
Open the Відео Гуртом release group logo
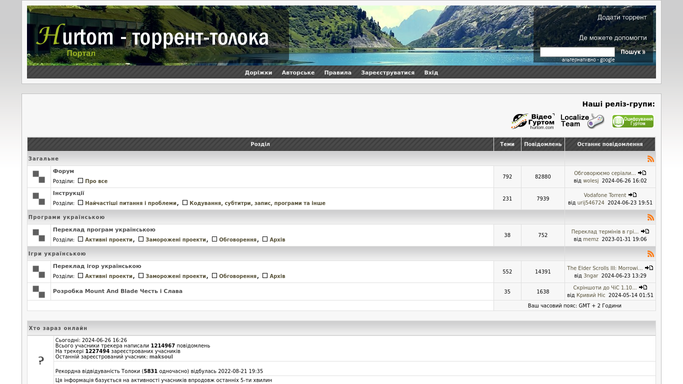pyautogui.click(x=533, y=121)
